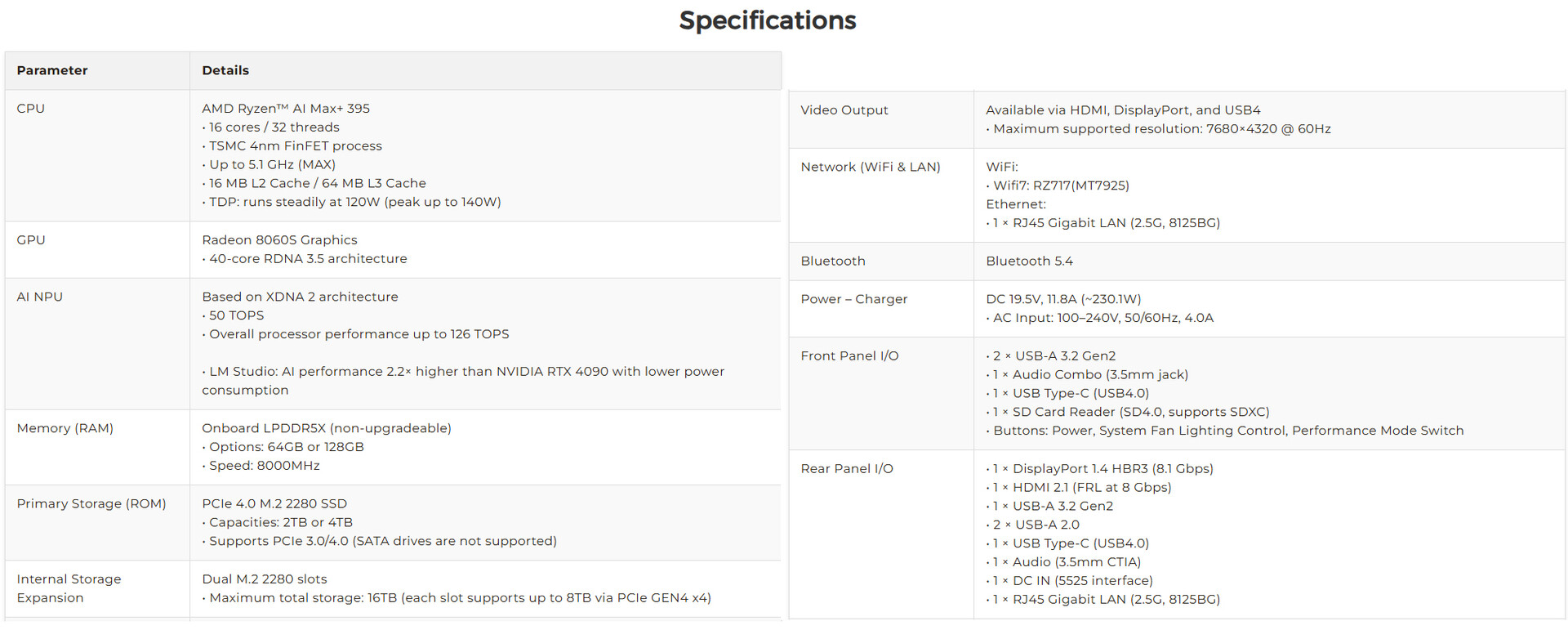Click the GPU row label
The image size is (1568, 630).
click(x=31, y=240)
